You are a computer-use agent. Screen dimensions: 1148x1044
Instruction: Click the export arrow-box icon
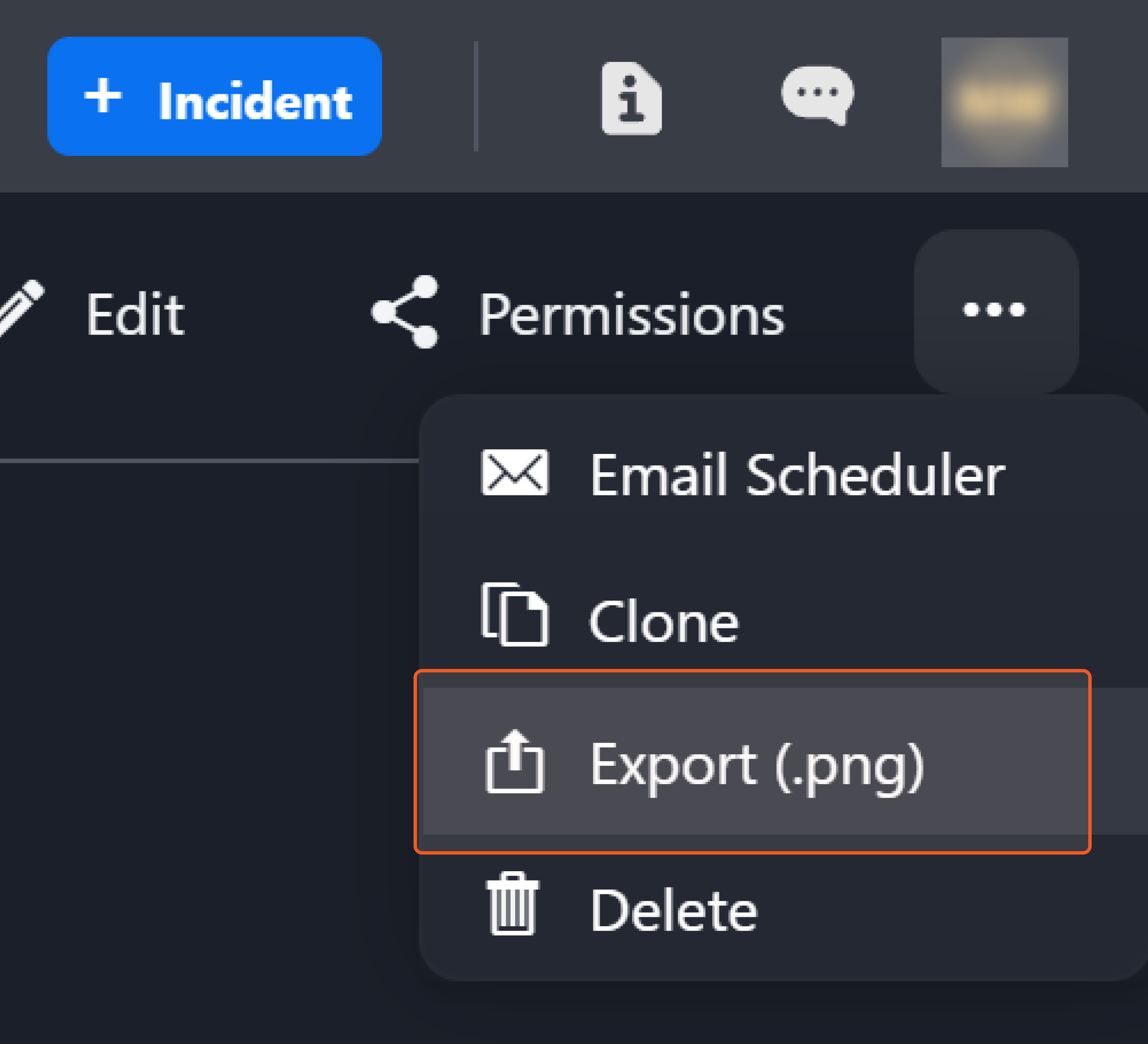[x=514, y=761]
